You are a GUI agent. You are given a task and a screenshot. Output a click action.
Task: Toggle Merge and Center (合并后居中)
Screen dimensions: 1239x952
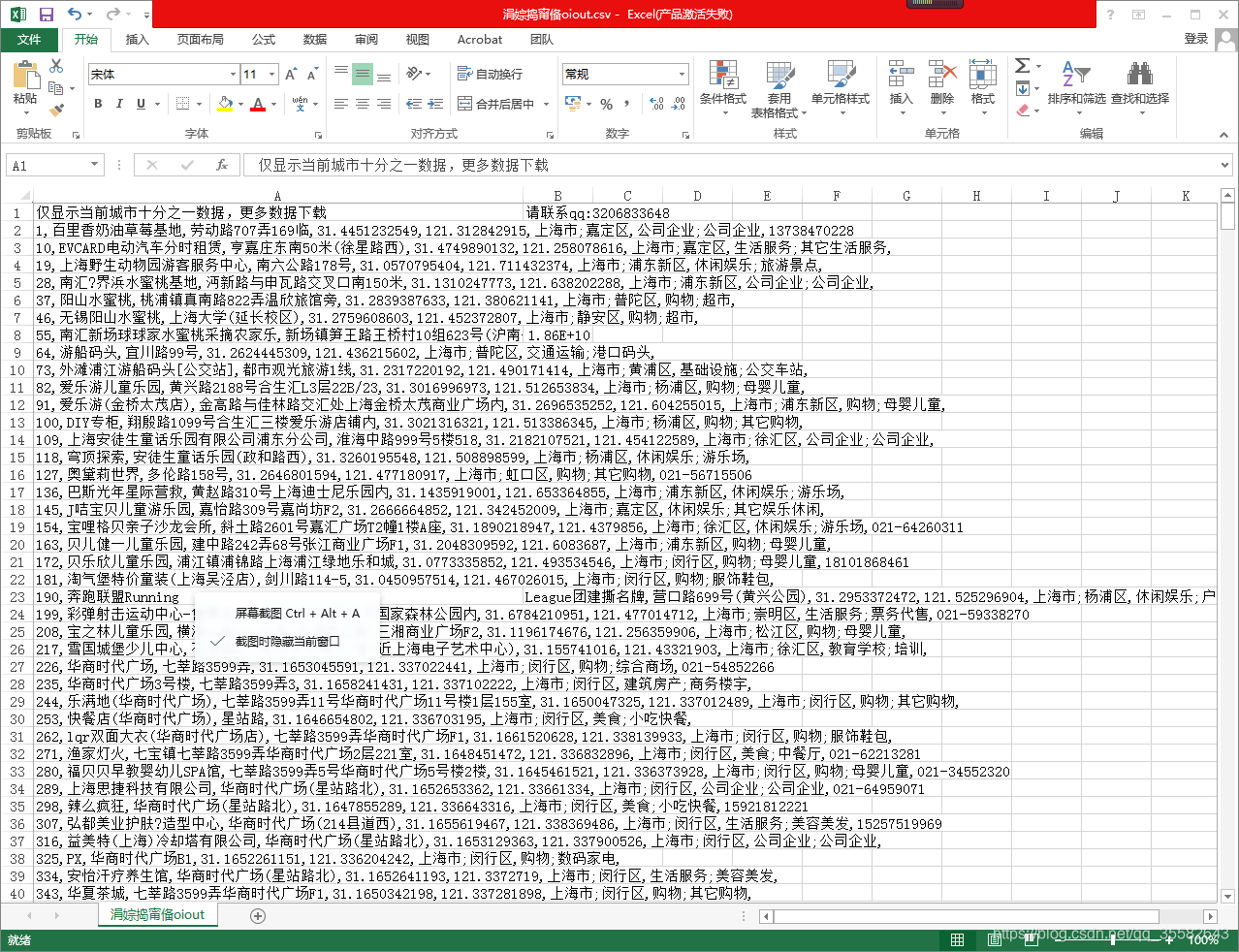click(x=495, y=104)
